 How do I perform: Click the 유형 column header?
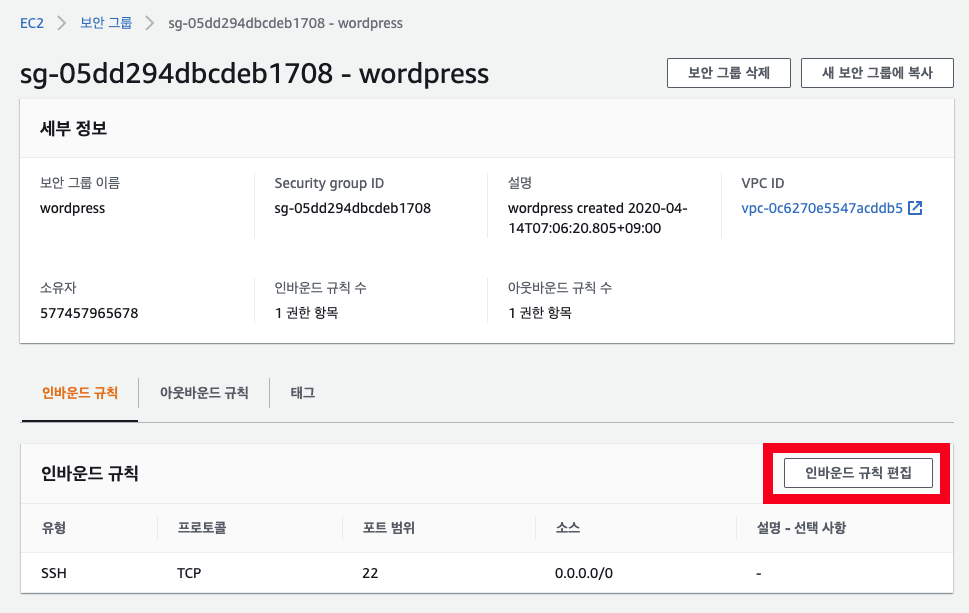[x=54, y=528]
